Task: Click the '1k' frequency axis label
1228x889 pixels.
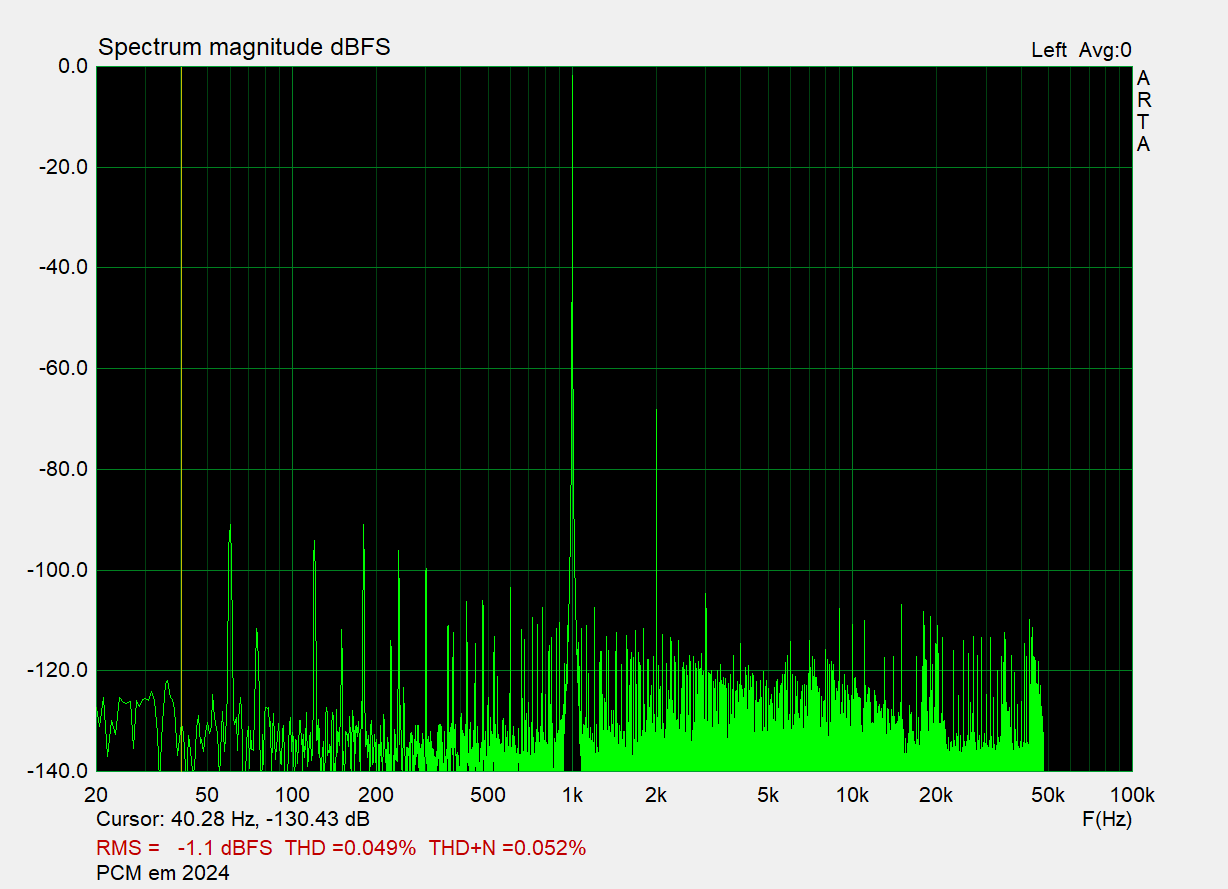Action: (x=572, y=796)
